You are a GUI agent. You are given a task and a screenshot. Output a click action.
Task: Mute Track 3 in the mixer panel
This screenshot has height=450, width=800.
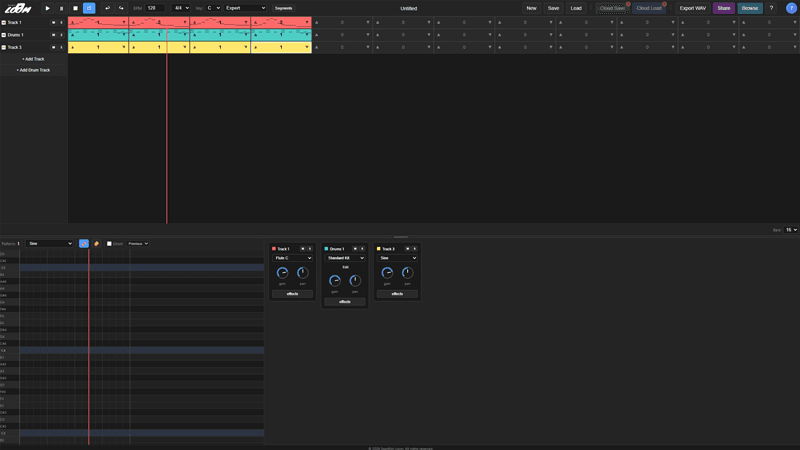407,249
